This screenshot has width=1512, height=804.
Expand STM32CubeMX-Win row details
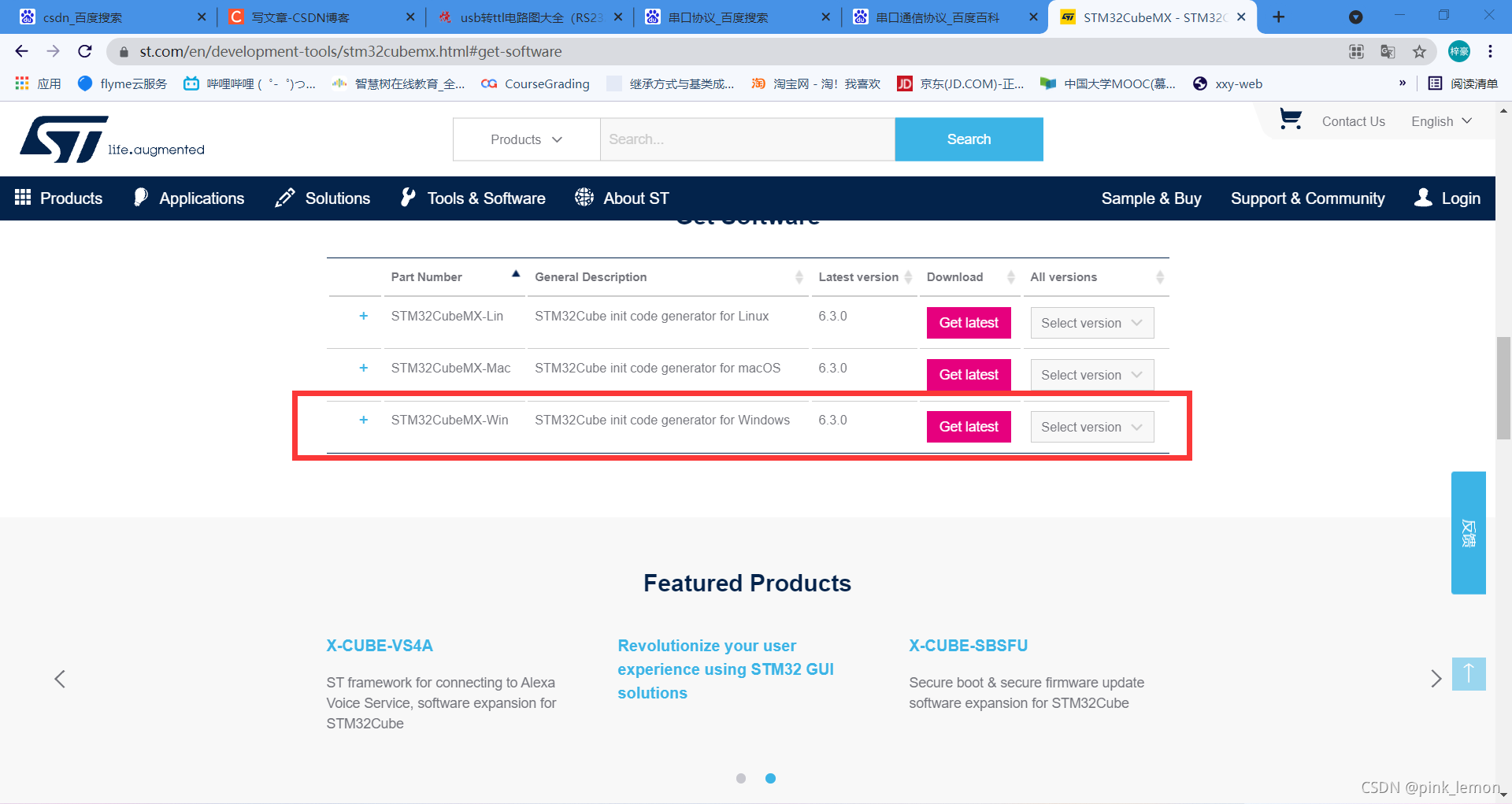tap(363, 420)
